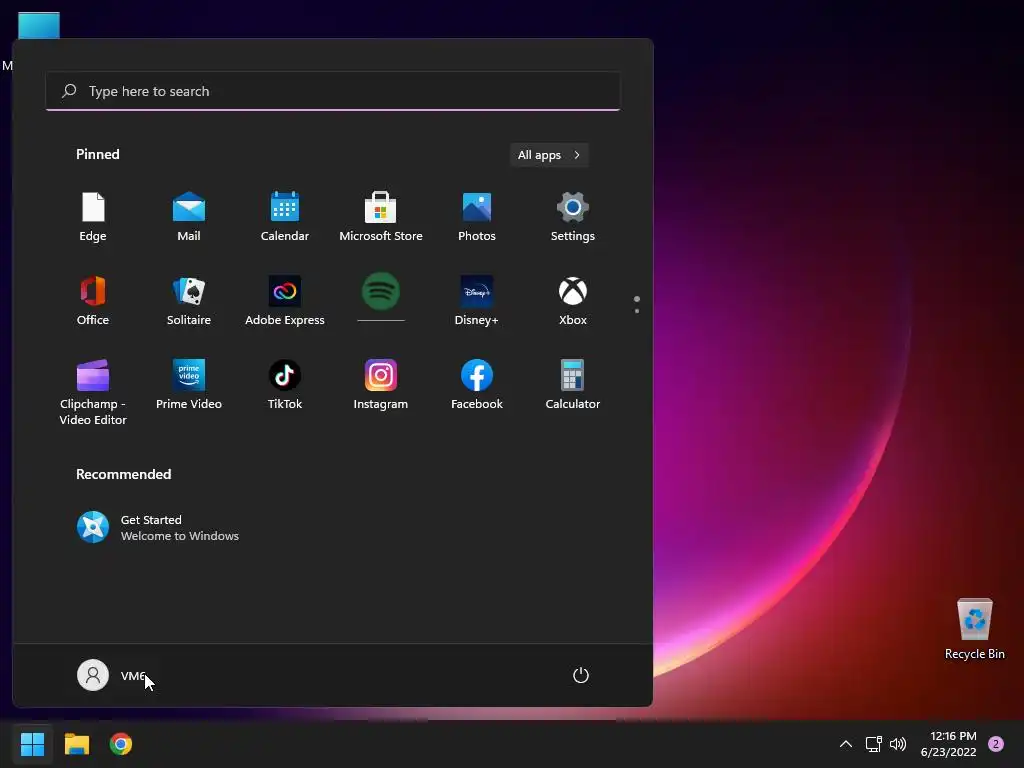Expand the All apps list
This screenshot has width=1024, height=768.
(x=549, y=155)
